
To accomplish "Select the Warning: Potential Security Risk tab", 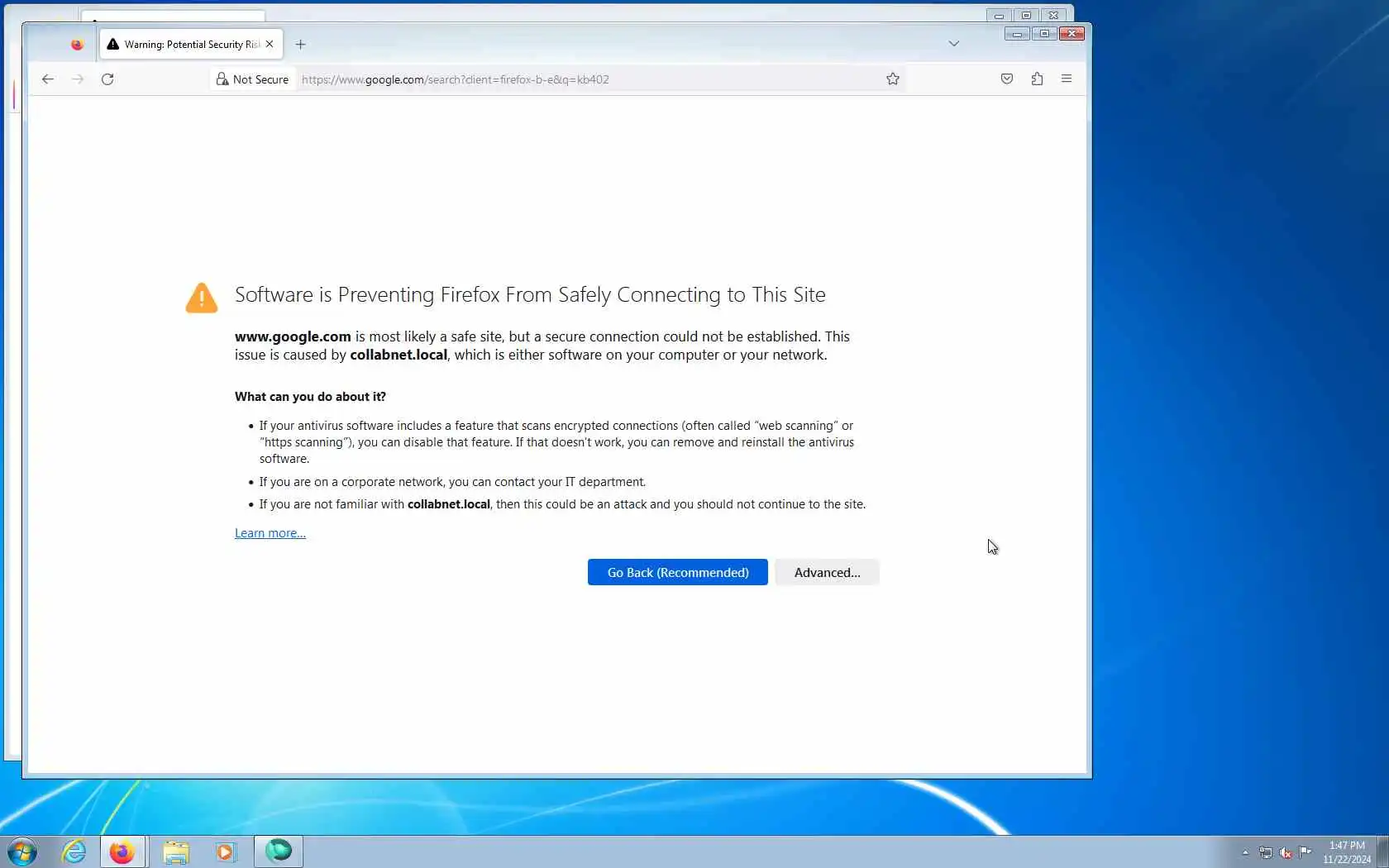I will (191, 45).
